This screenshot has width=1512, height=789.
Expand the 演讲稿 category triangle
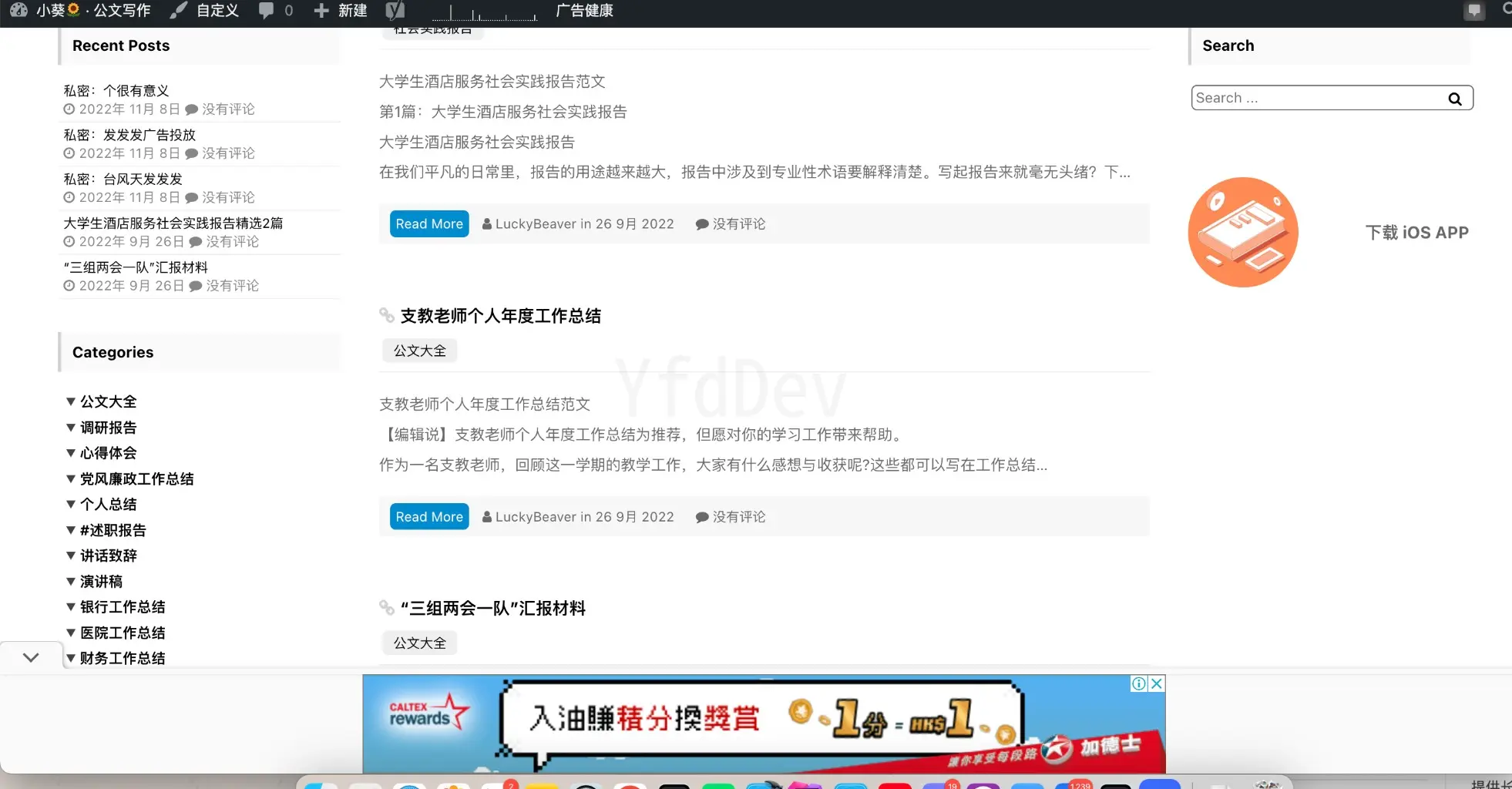[71, 582]
